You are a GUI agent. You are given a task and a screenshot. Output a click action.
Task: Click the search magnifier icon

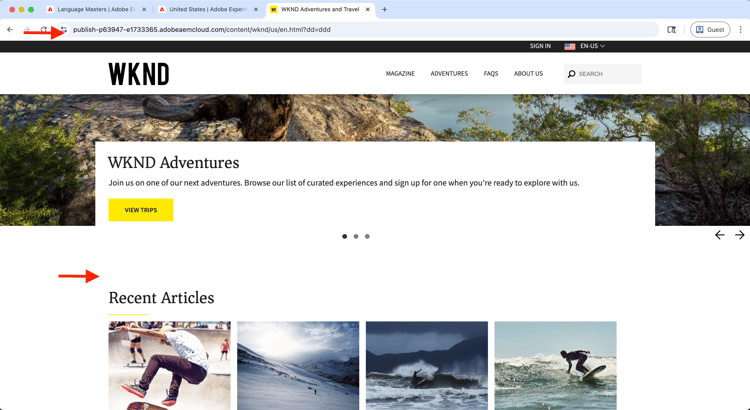point(571,74)
